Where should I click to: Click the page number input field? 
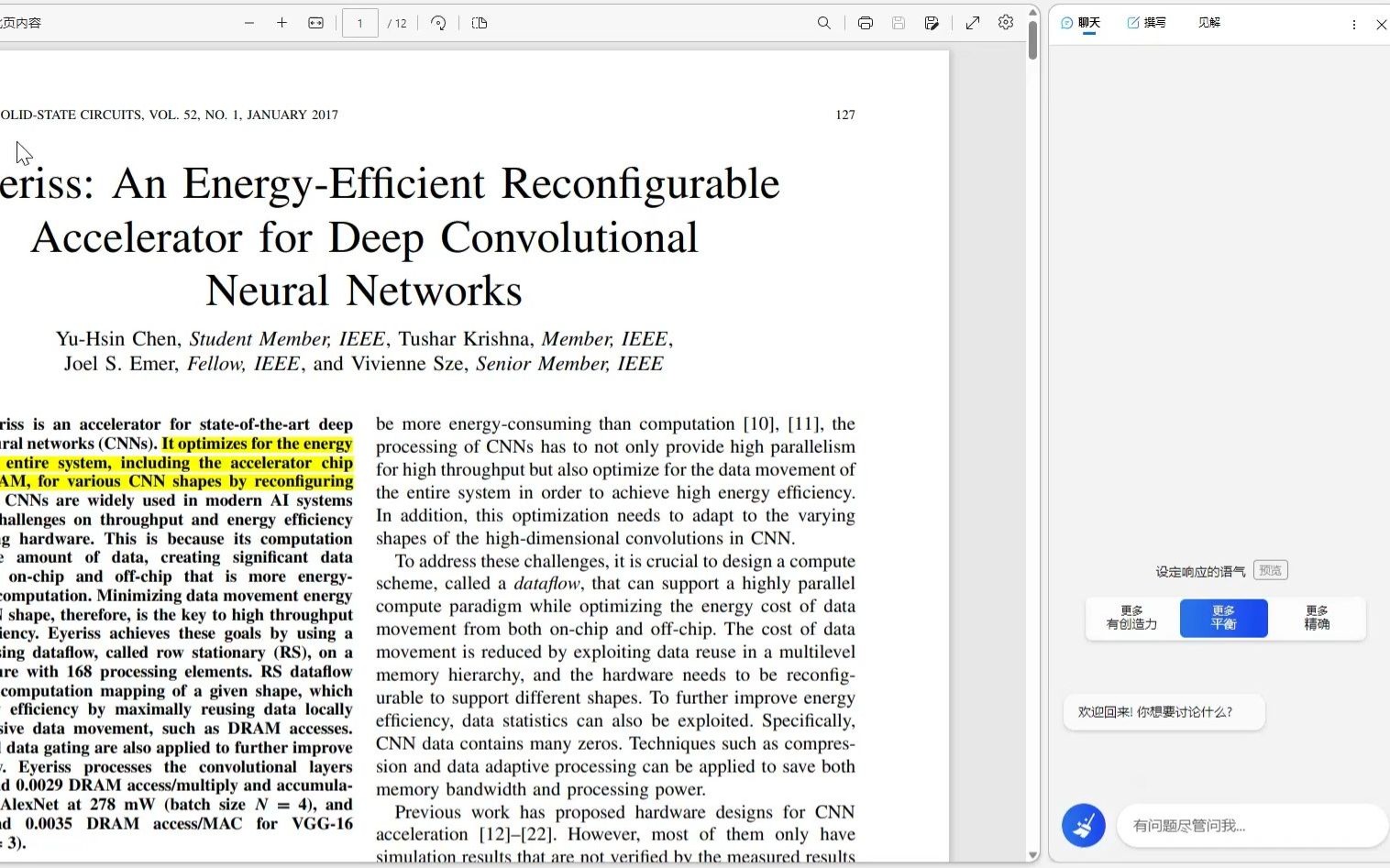click(360, 23)
